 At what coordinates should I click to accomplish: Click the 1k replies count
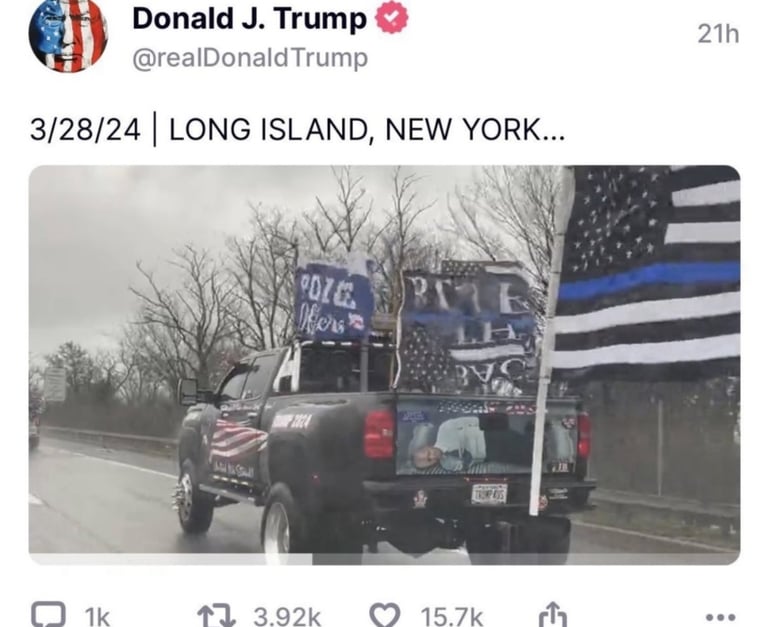click(97, 617)
